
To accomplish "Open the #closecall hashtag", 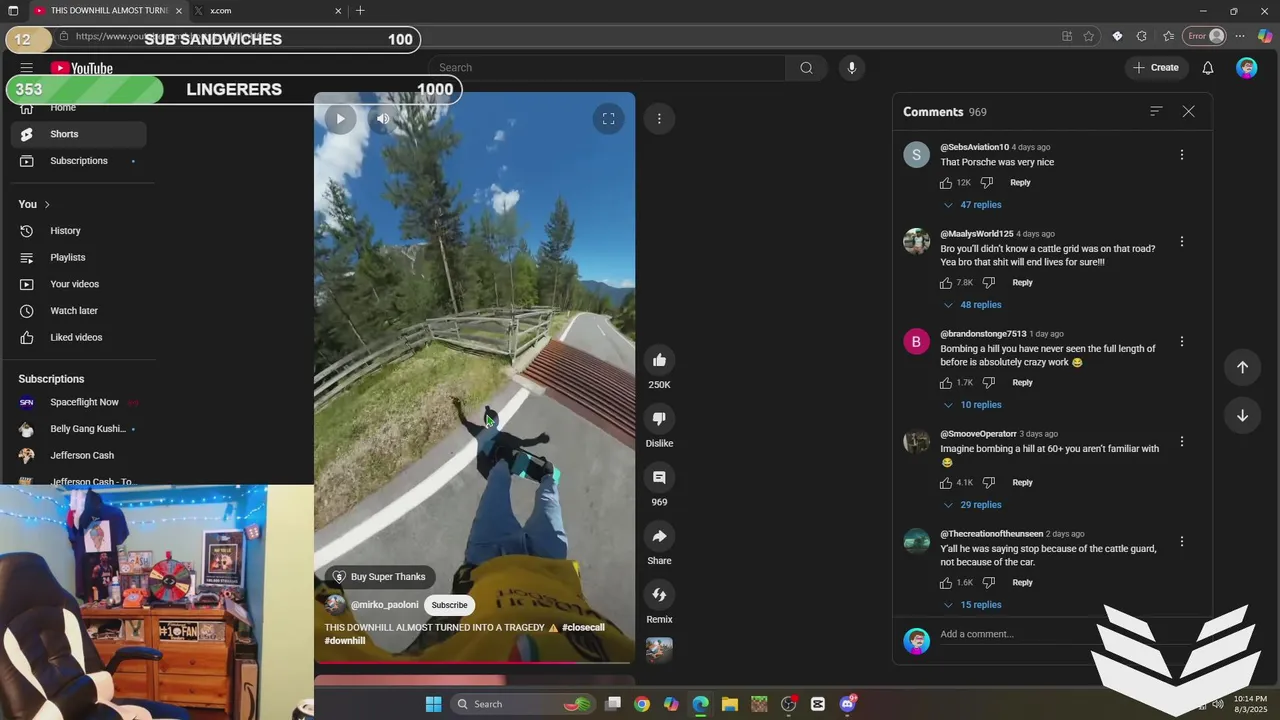I will point(583,628).
